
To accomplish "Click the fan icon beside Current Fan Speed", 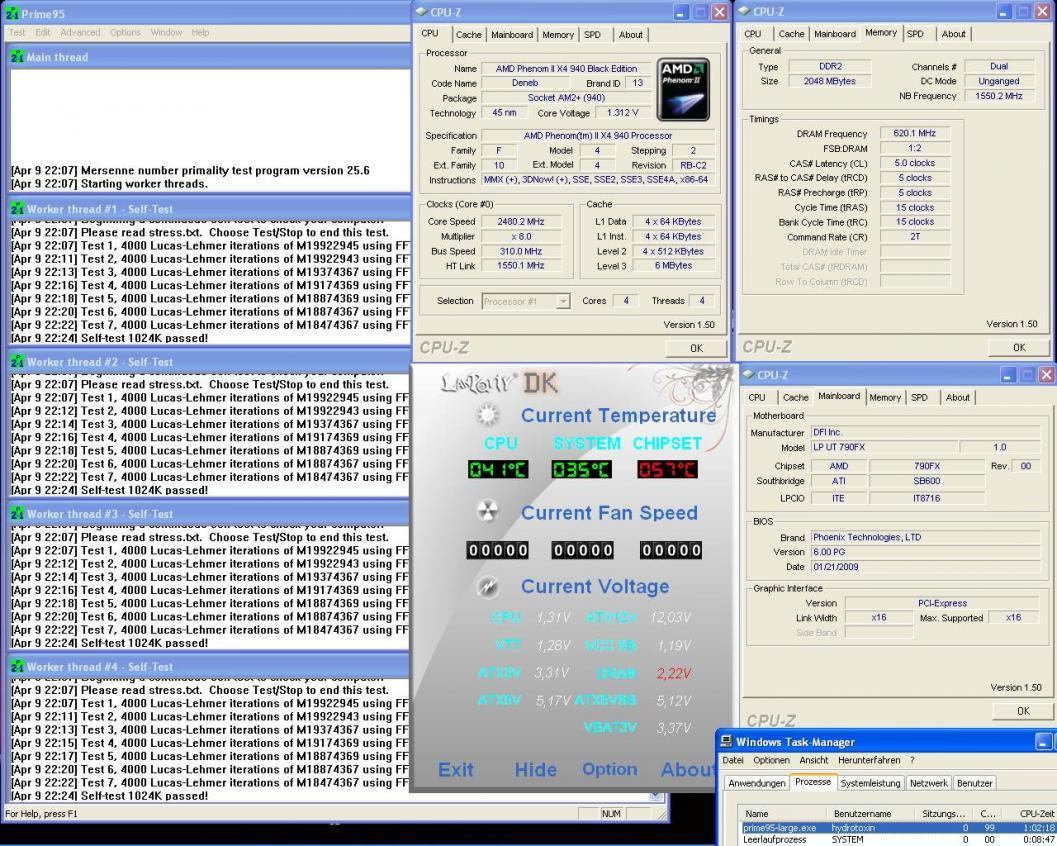I will pyautogui.click(x=487, y=512).
